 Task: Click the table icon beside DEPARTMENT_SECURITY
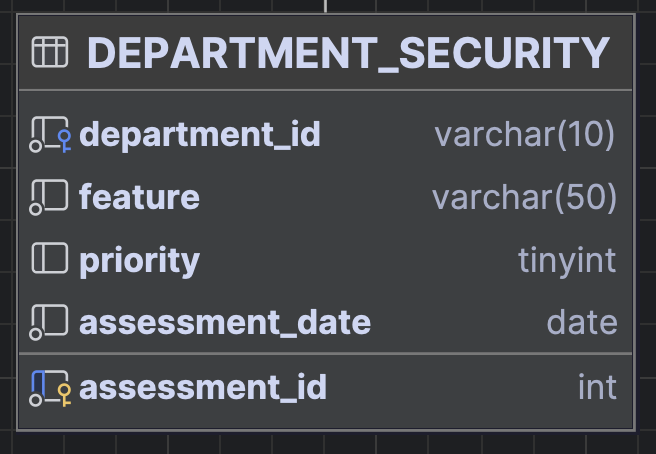pos(50,52)
